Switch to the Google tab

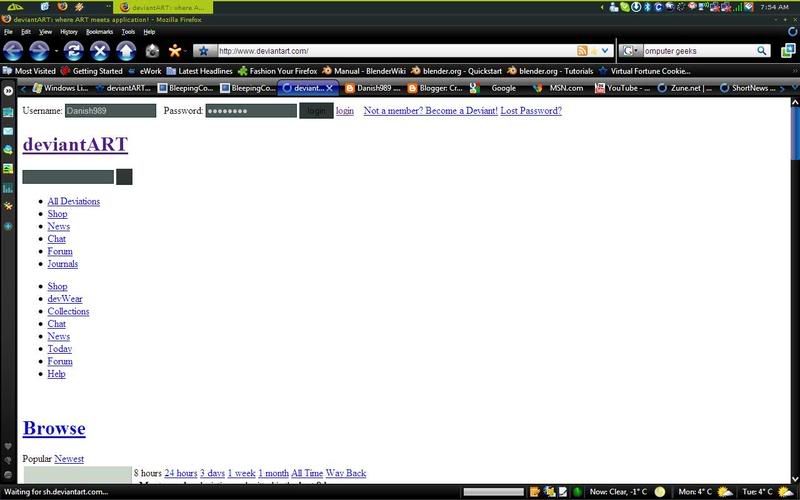498,88
